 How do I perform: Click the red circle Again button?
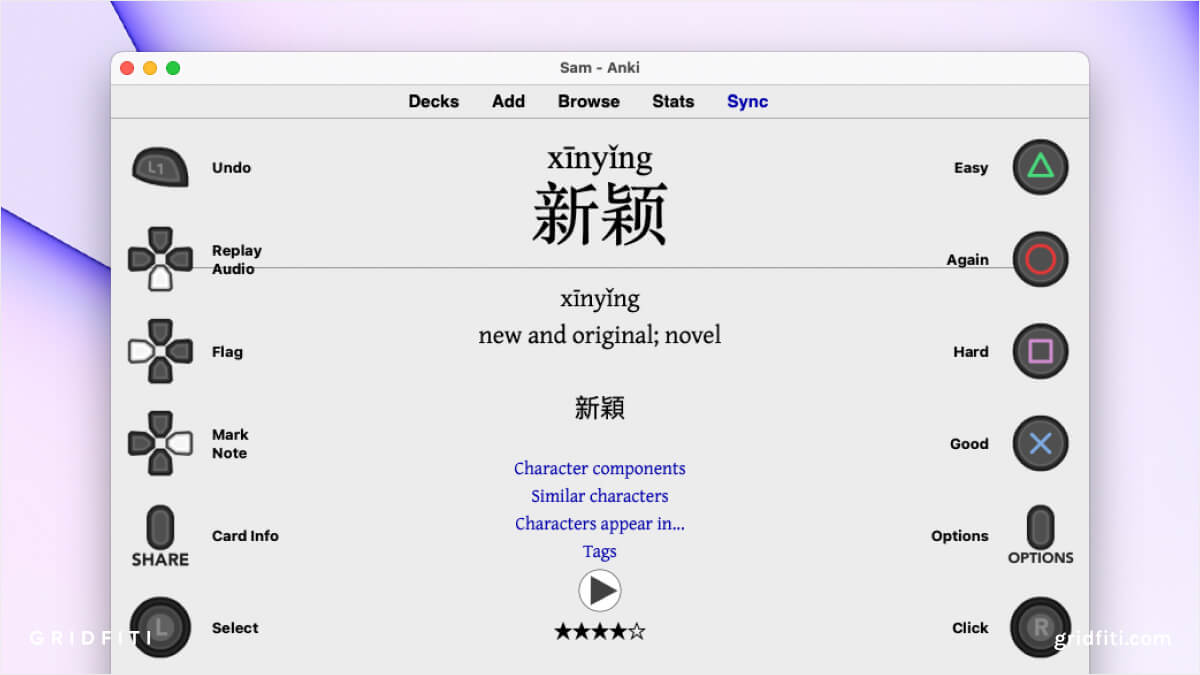1041,259
